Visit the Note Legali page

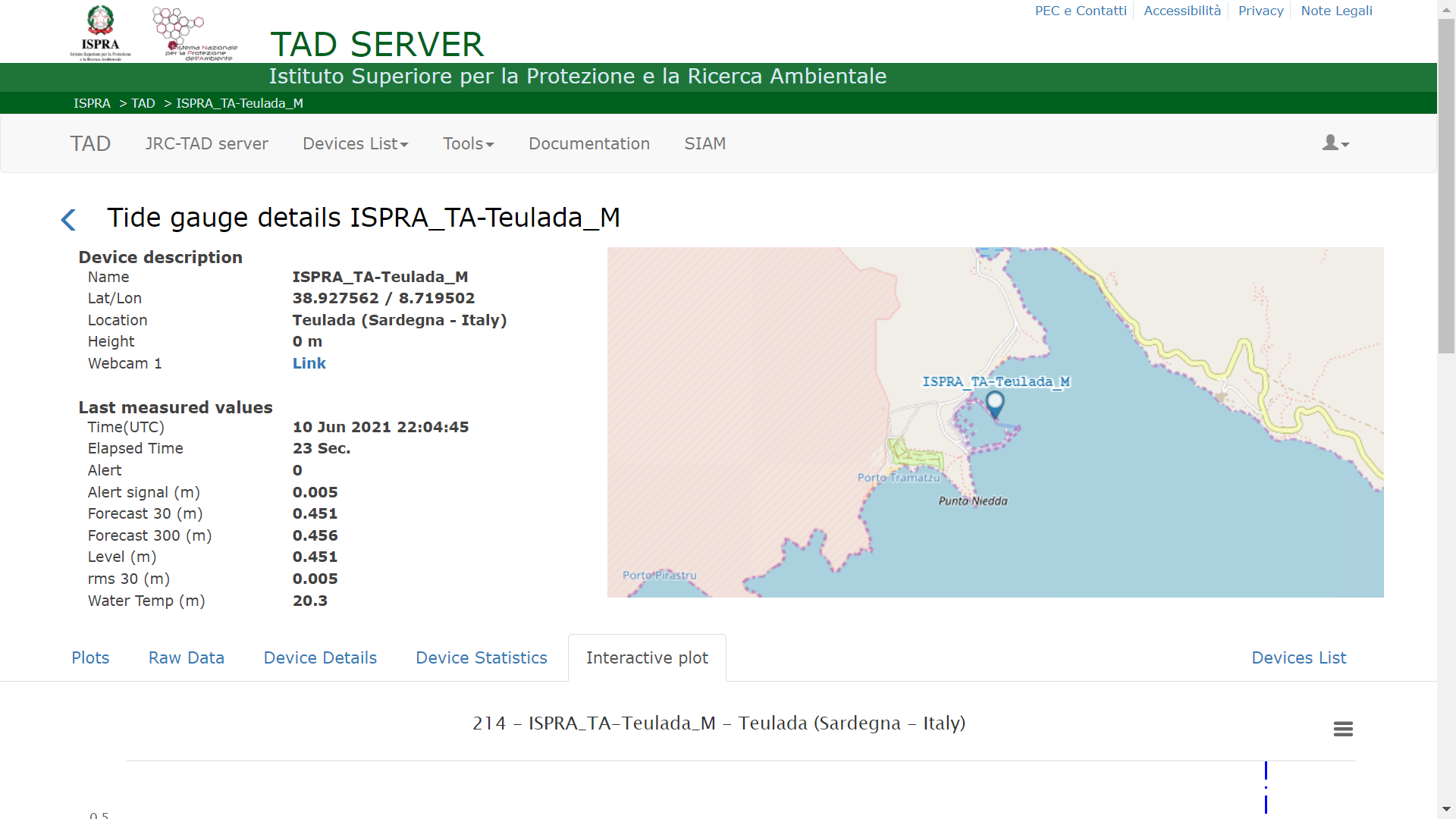[x=1336, y=11]
